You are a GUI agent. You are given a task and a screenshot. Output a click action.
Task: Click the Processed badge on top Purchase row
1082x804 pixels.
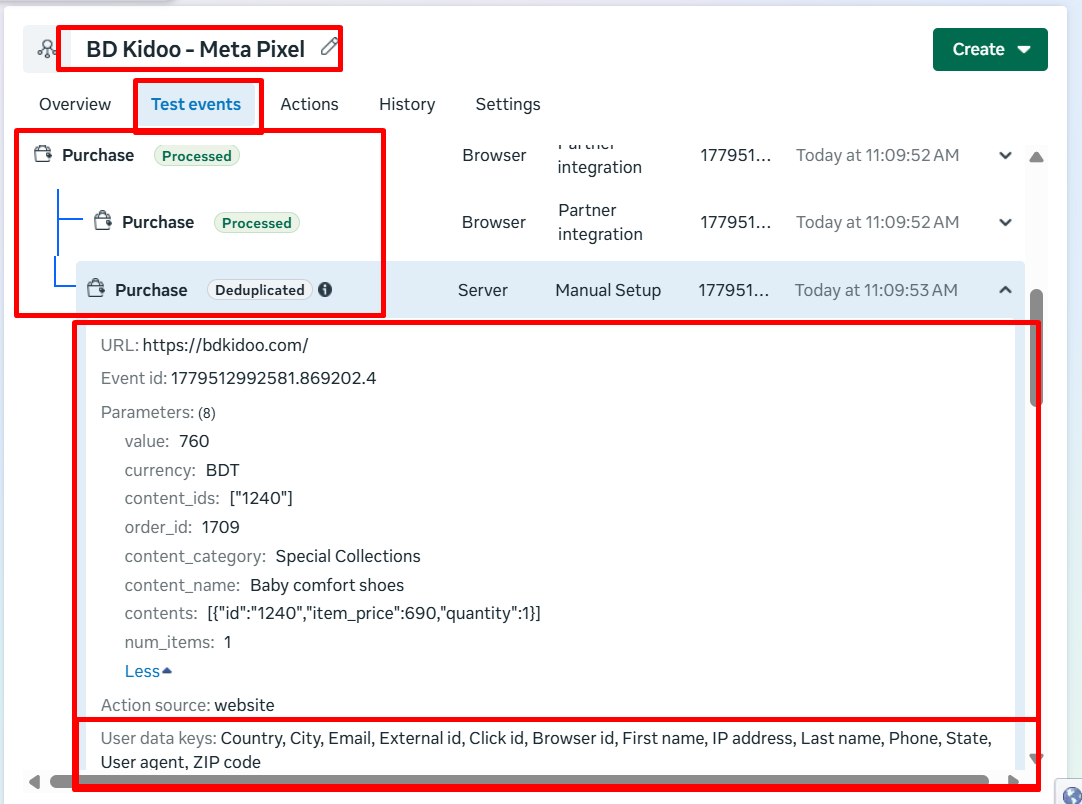(x=197, y=156)
